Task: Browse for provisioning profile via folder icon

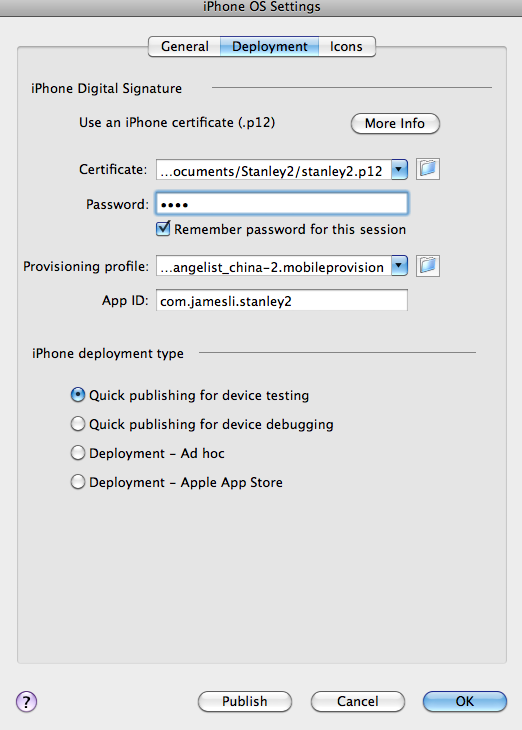Action: 427,266
